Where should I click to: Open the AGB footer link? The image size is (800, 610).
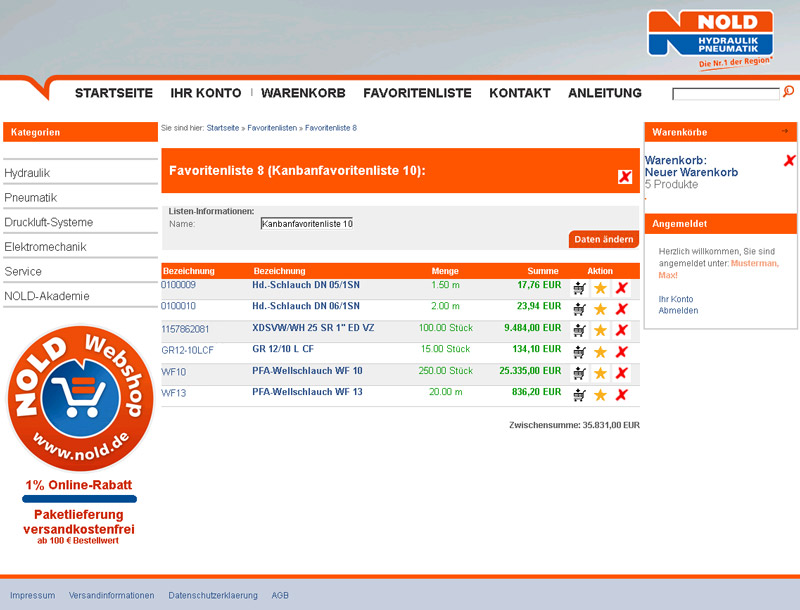click(280, 595)
